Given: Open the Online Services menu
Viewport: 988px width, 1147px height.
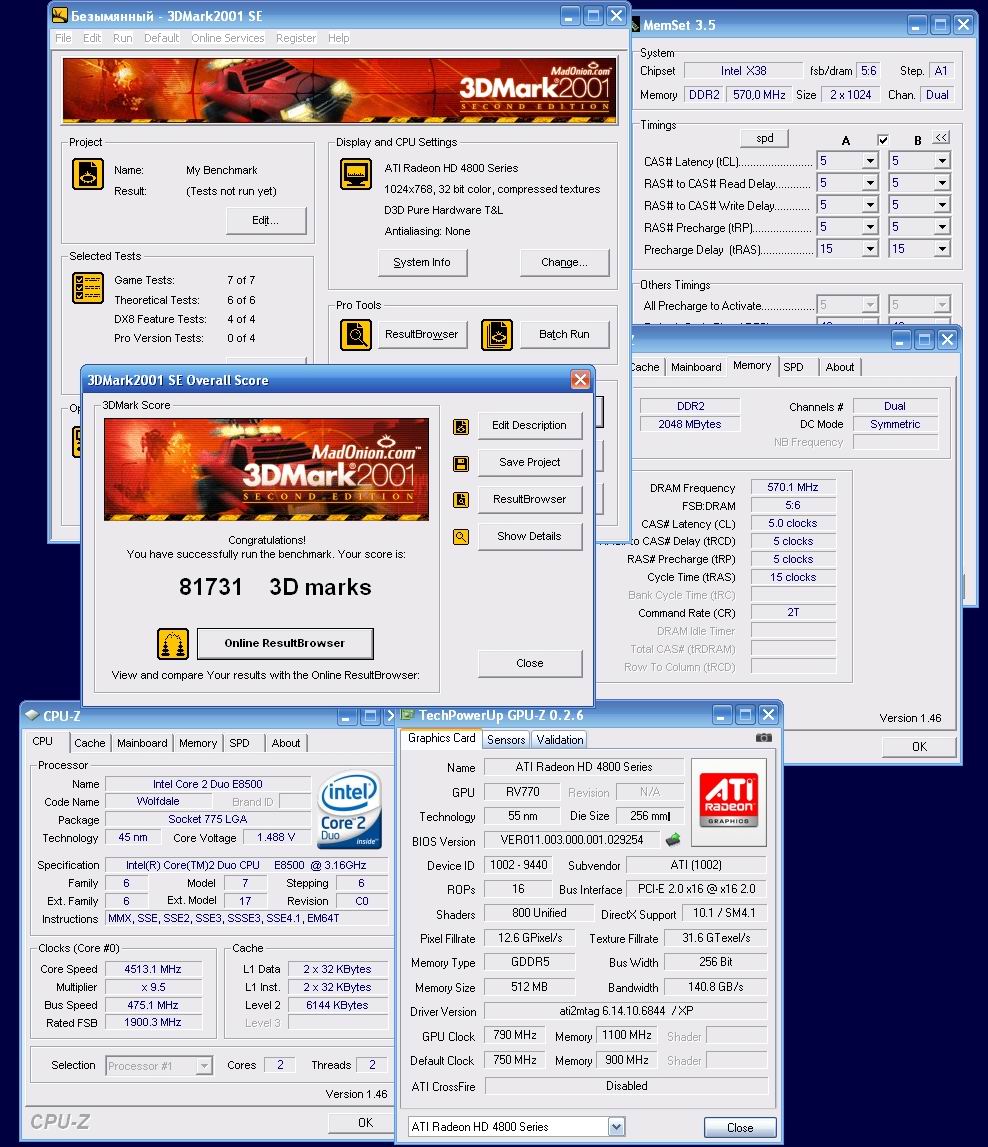Looking at the screenshot, I should [x=227, y=38].
